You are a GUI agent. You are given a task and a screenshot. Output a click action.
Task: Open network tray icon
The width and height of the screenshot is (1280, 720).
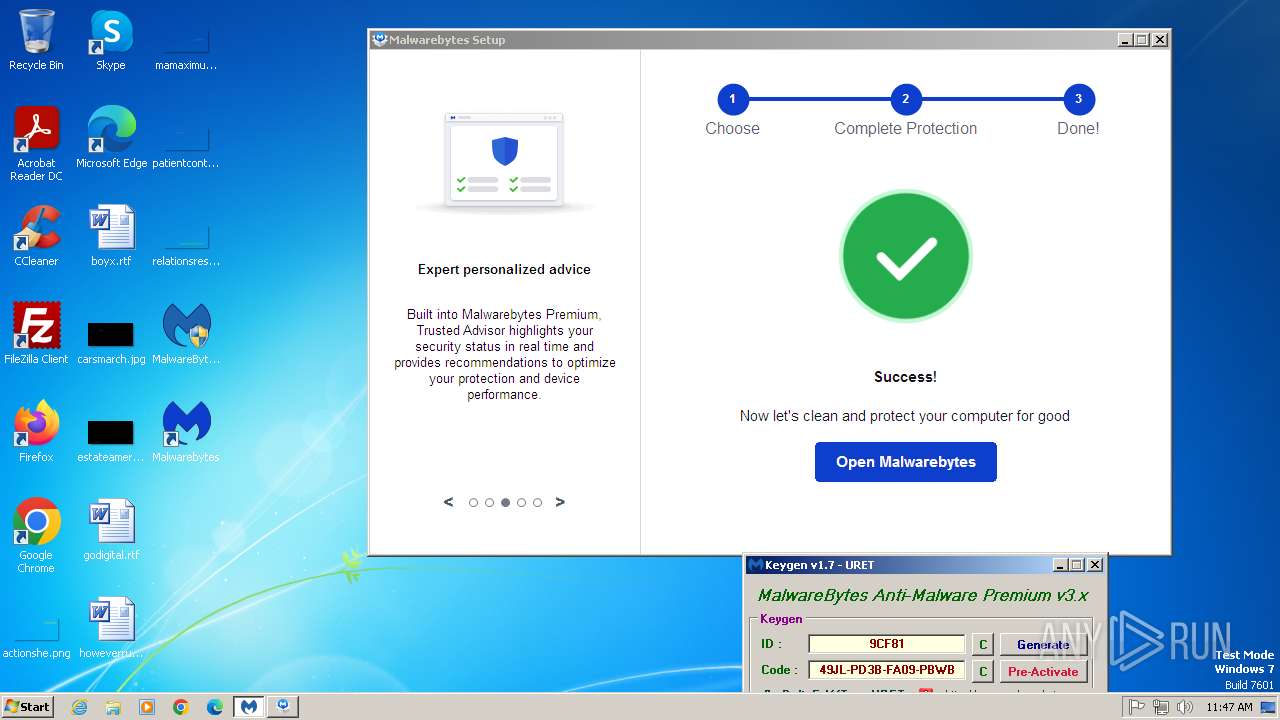tap(1161, 707)
